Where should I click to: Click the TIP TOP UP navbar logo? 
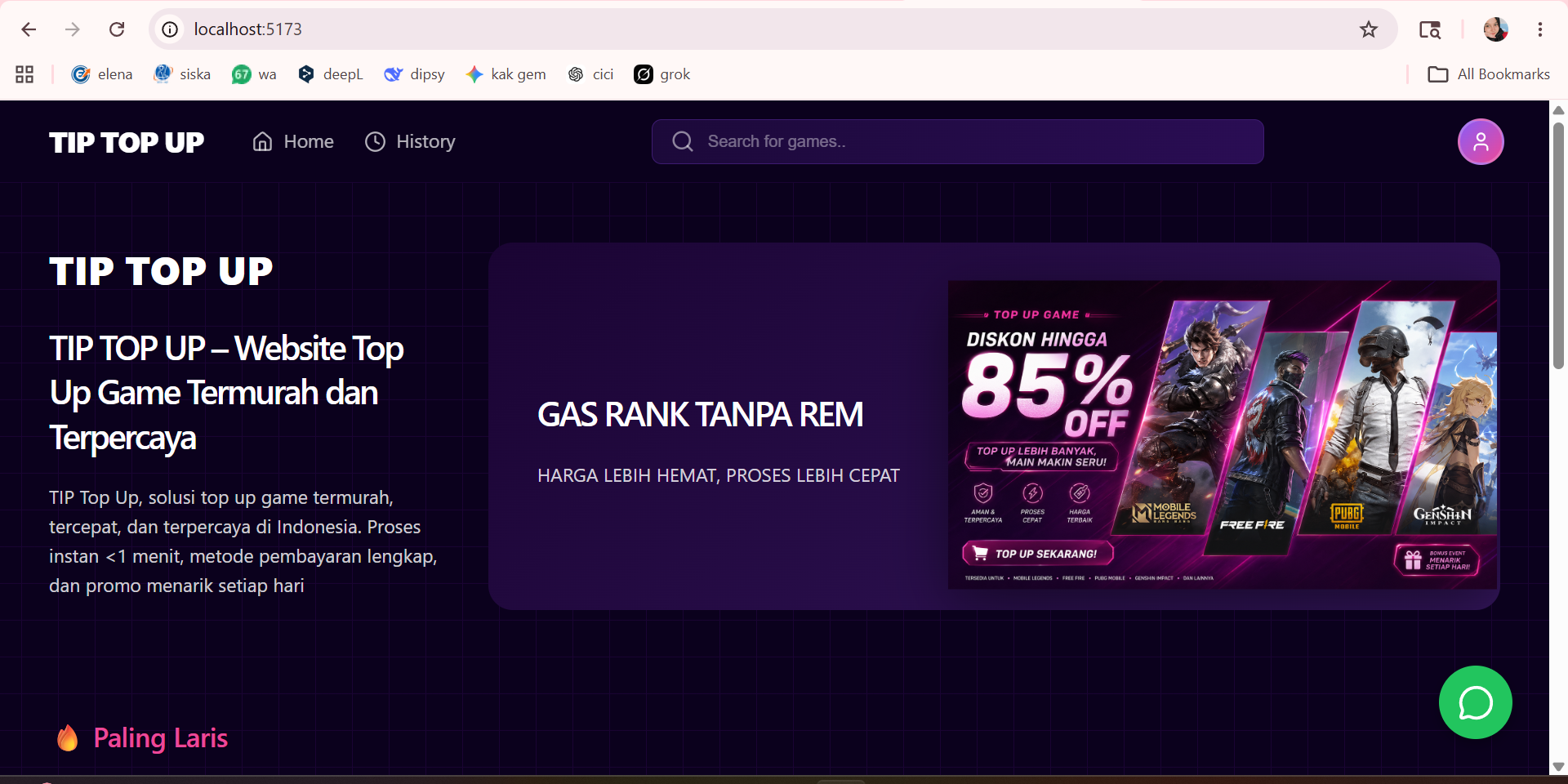click(x=127, y=142)
